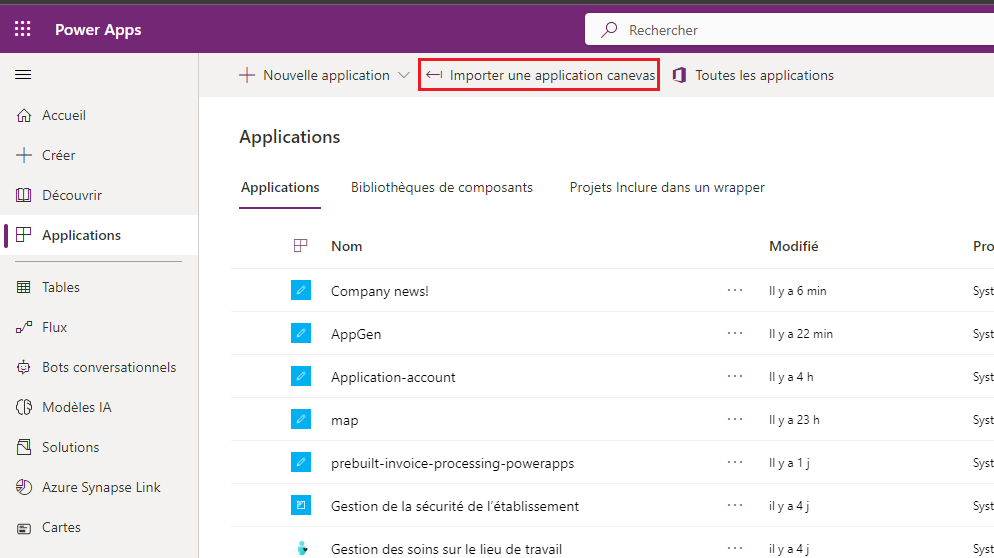
Task: Open the AppGen app link
Action: [356, 334]
